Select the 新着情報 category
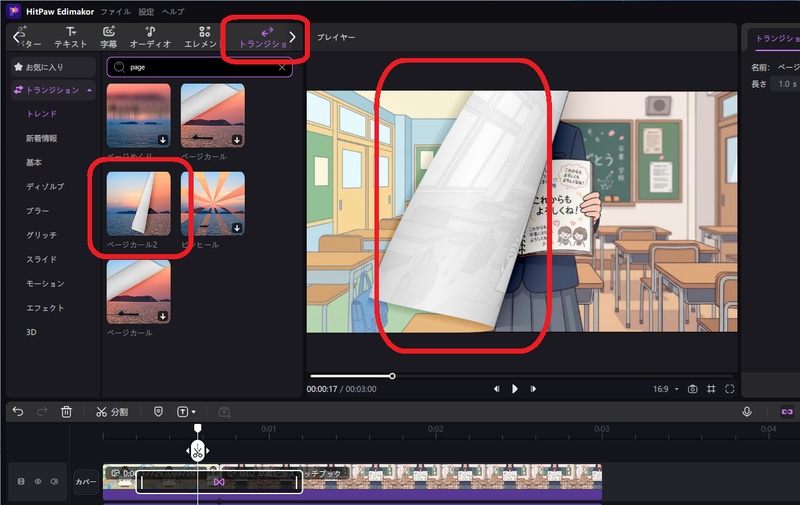 click(41, 138)
